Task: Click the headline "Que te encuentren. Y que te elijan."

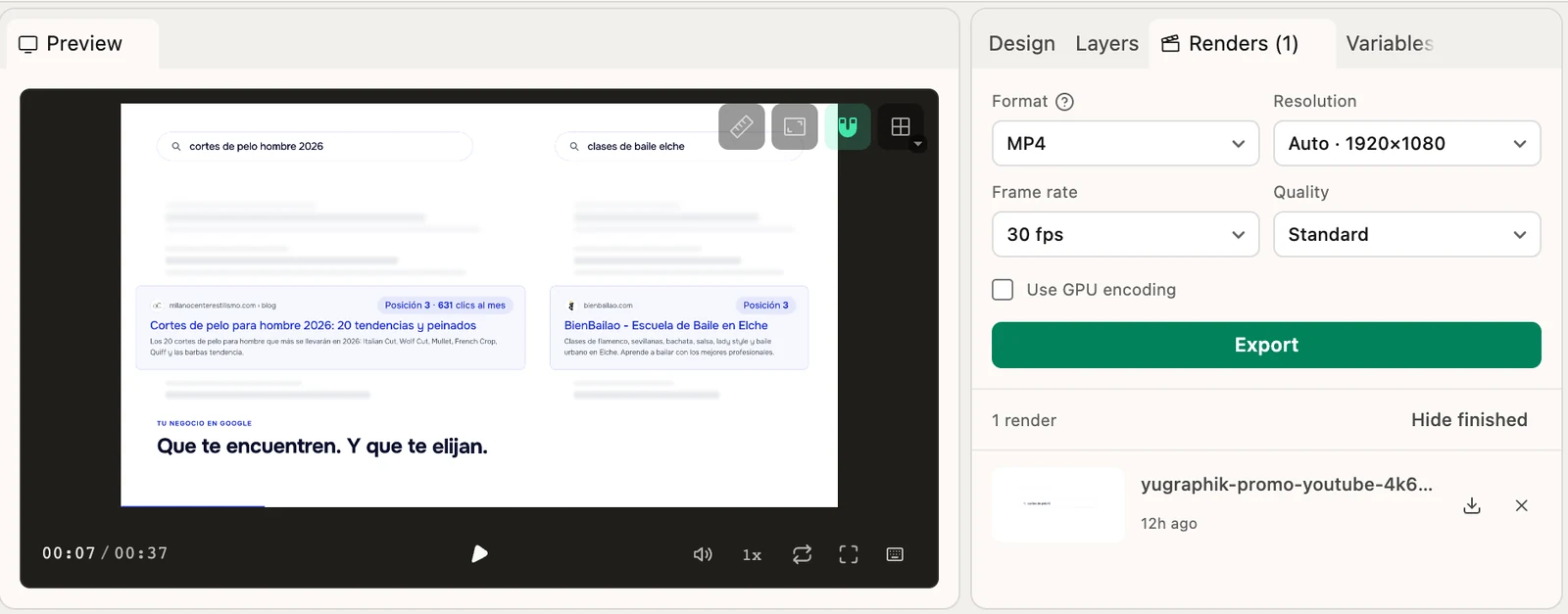Action: tap(322, 447)
